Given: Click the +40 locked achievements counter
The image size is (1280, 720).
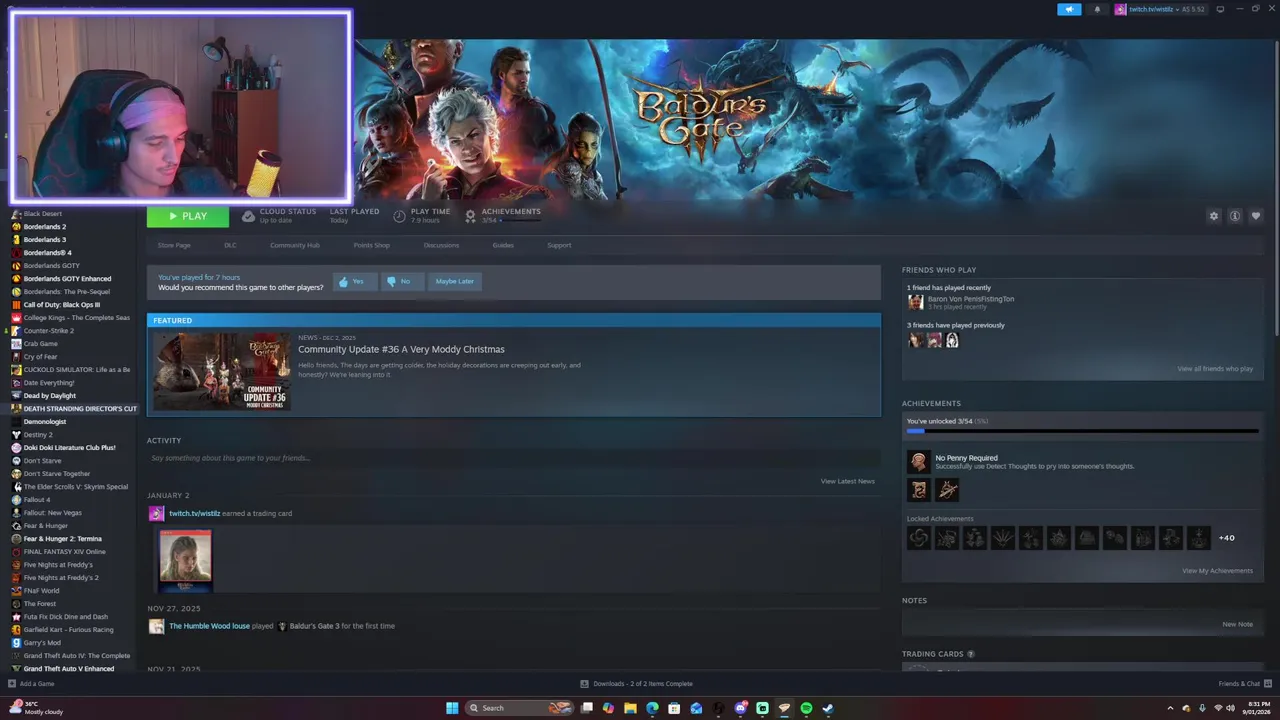Looking at the screenshot, I should pyautogui.click(x=1226, y=538).
